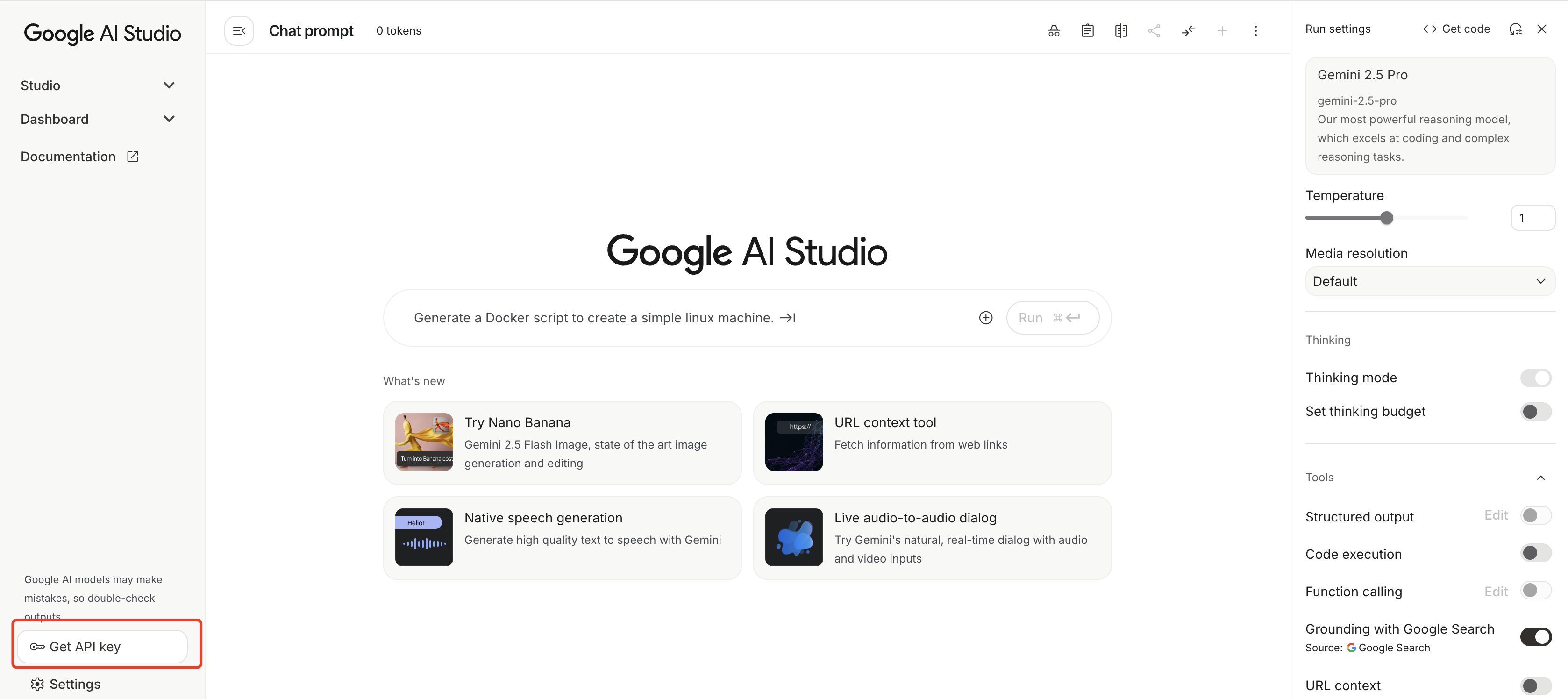
Task: Expand the Dashboard menu chevron
Action: point(169,119)
